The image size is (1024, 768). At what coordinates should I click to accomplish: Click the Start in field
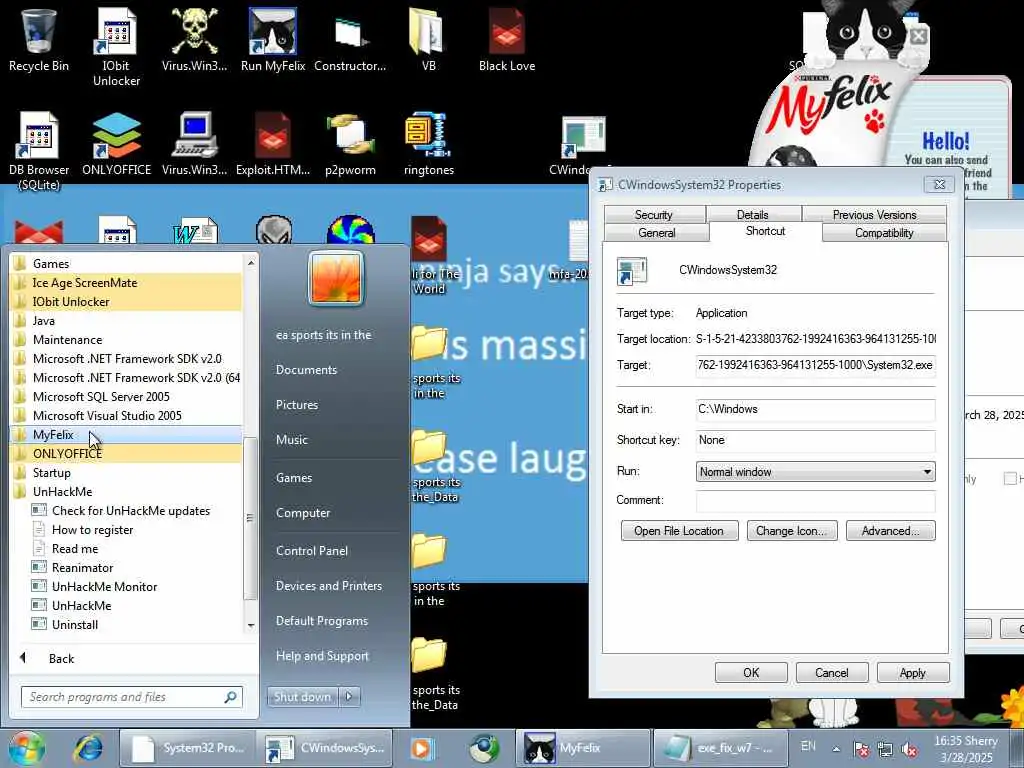coord(815,409)
